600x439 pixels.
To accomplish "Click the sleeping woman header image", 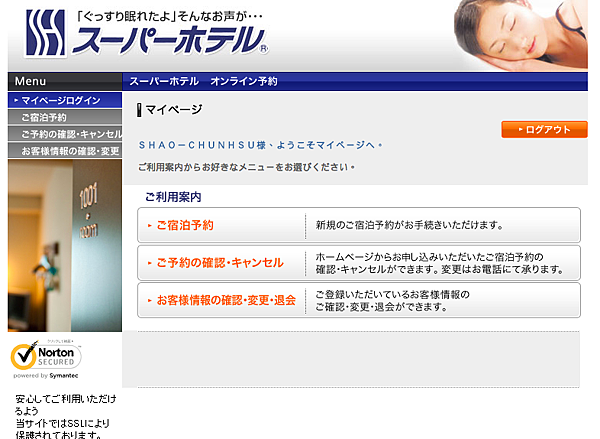I will pyautogui.click(x=520, y=35).
